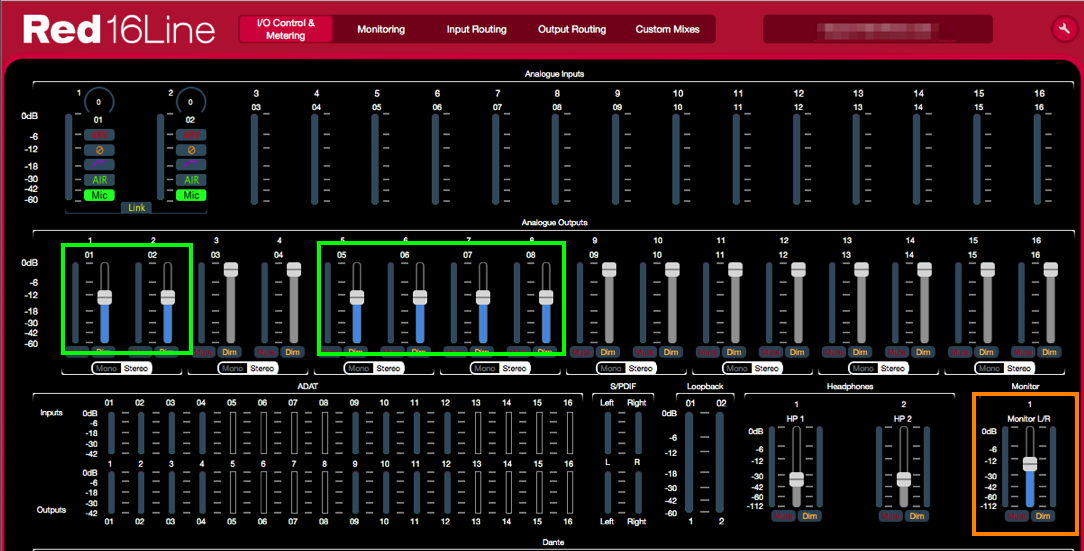Click the analogue output 06 fader handle
1084x551 pixels.
click(x=420, y=297)
